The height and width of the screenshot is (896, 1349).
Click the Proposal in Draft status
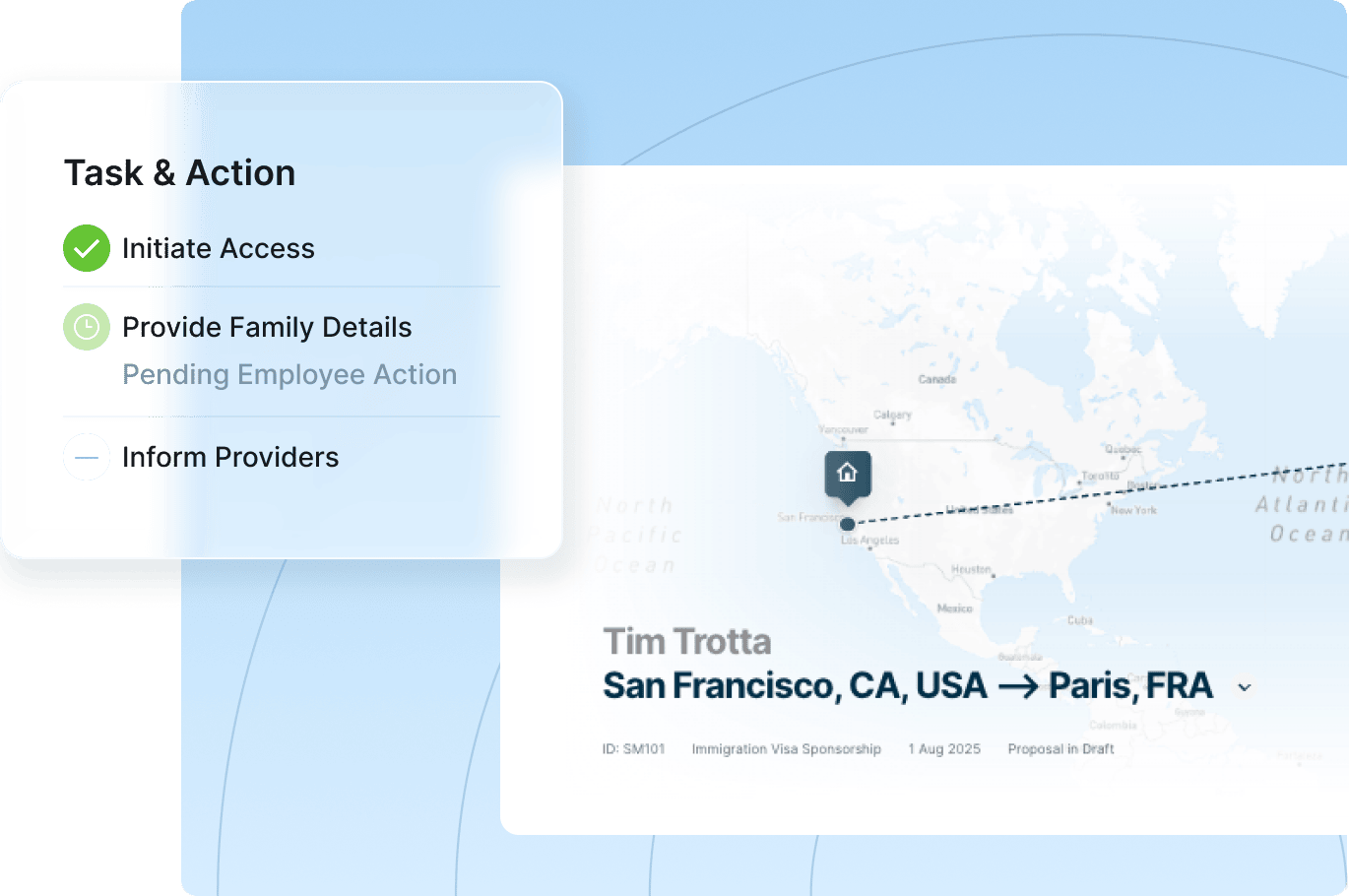1060,749
